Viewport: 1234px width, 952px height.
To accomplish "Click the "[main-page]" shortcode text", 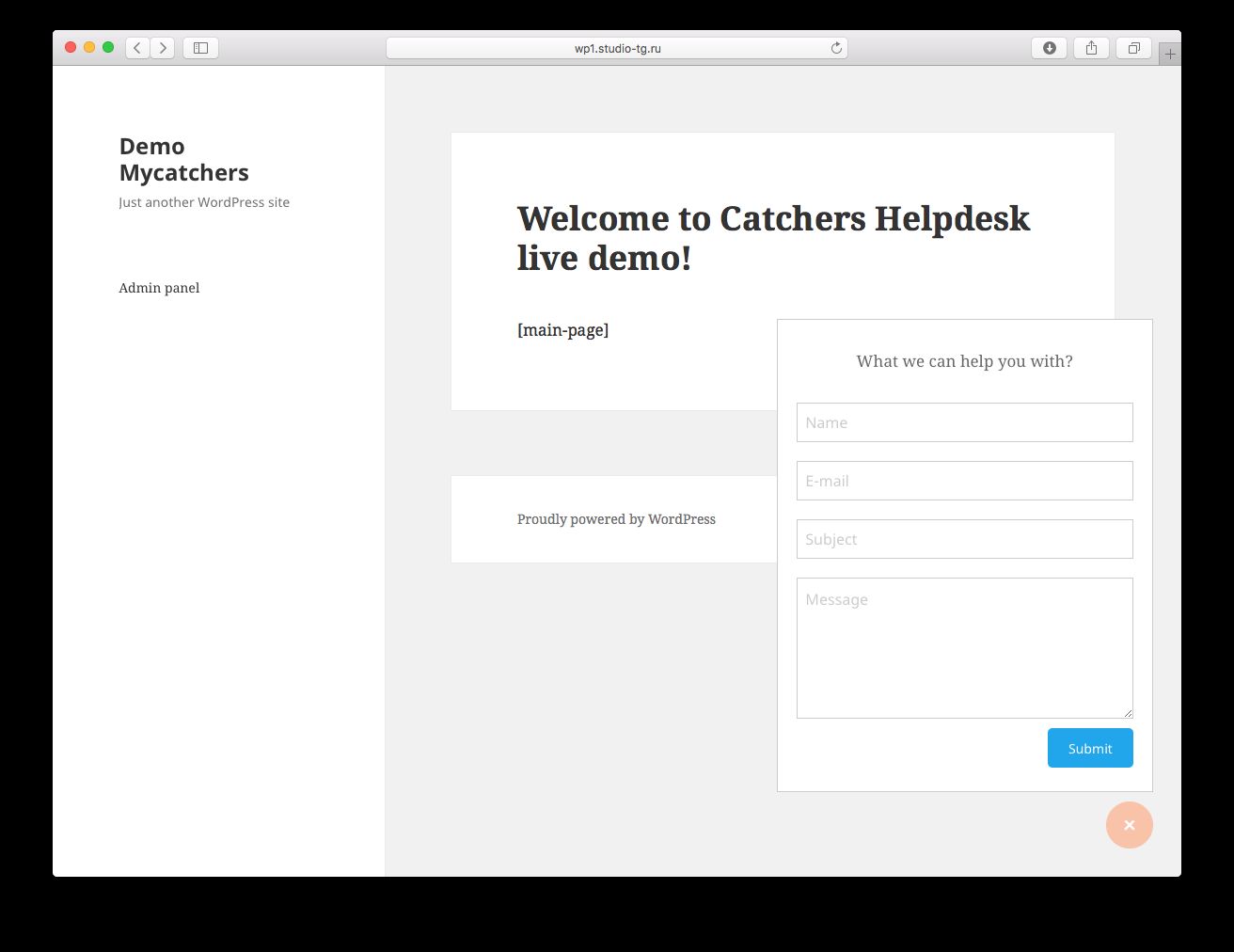I will point(562,330).
